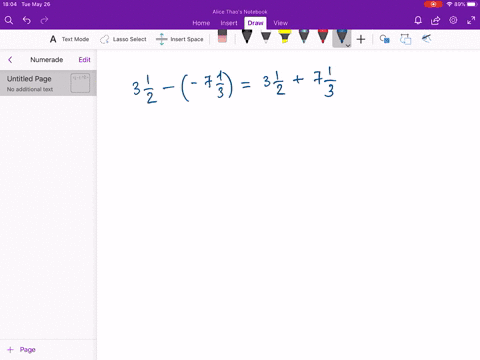Viewport: 480px width, 360px height.
Task: Toggle the drawing with touch icon
Action: [426, 39]
